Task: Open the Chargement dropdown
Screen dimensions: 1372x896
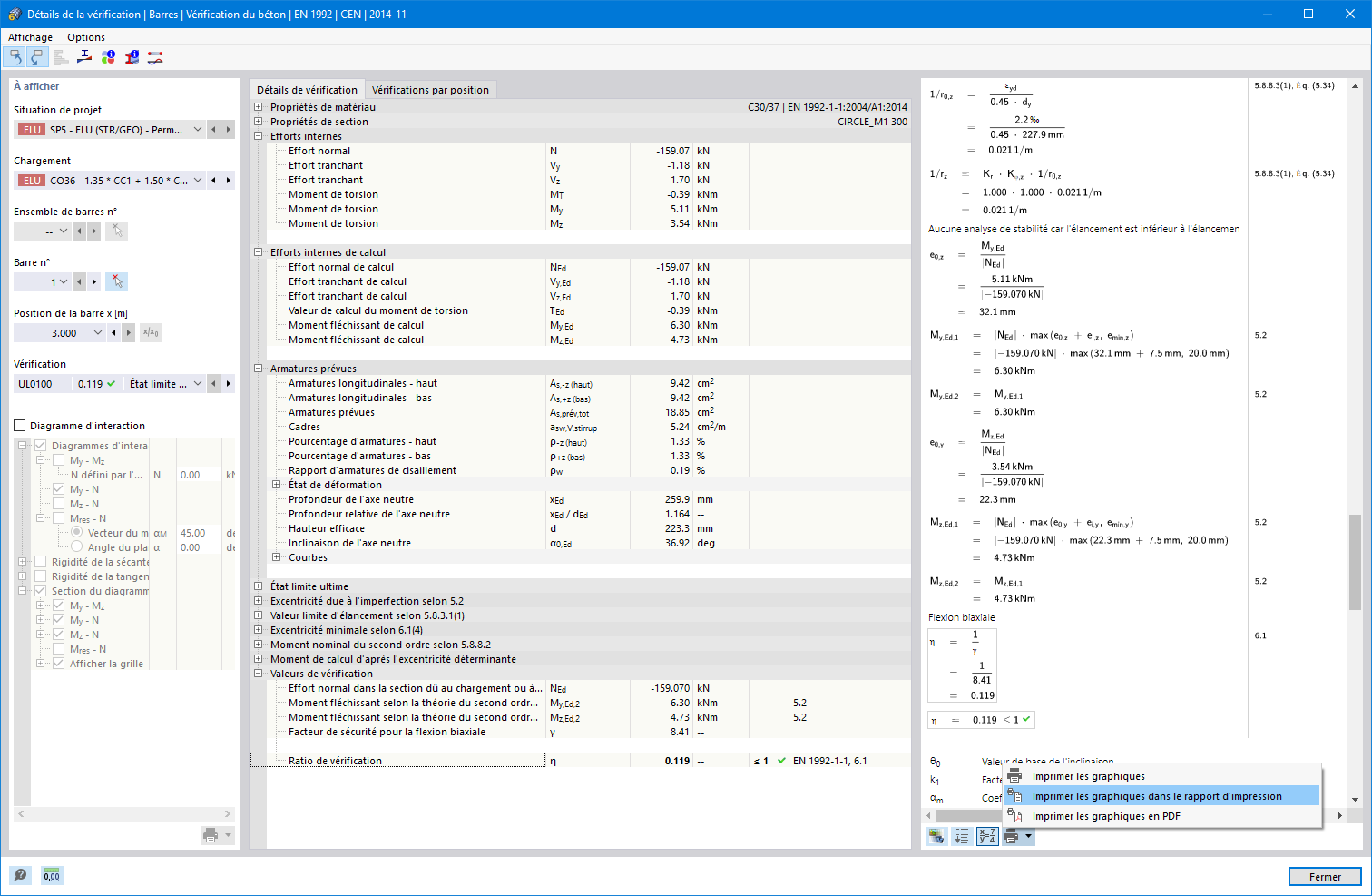Action: coord(198,181)
